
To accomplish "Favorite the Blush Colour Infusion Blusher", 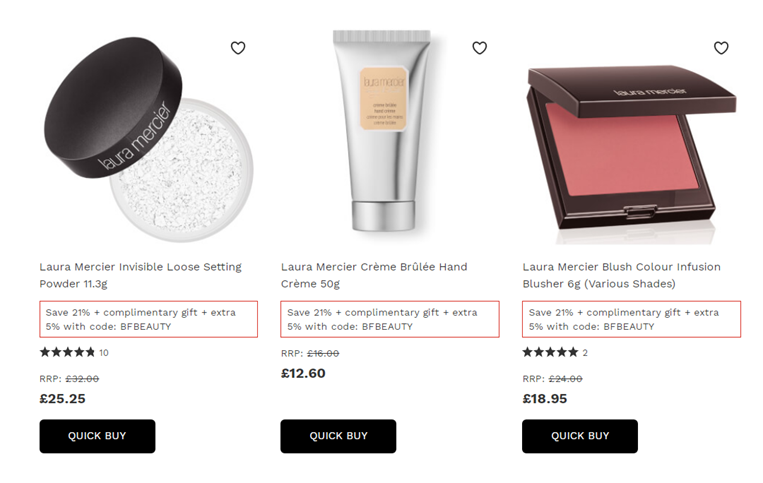I will click(x=721, y=48).
